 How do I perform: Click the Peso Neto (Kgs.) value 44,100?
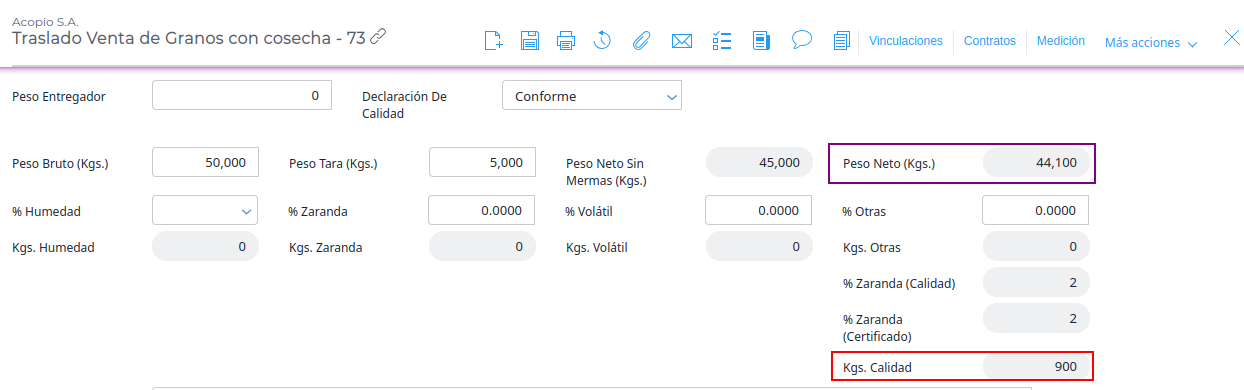pos(1036,162)
